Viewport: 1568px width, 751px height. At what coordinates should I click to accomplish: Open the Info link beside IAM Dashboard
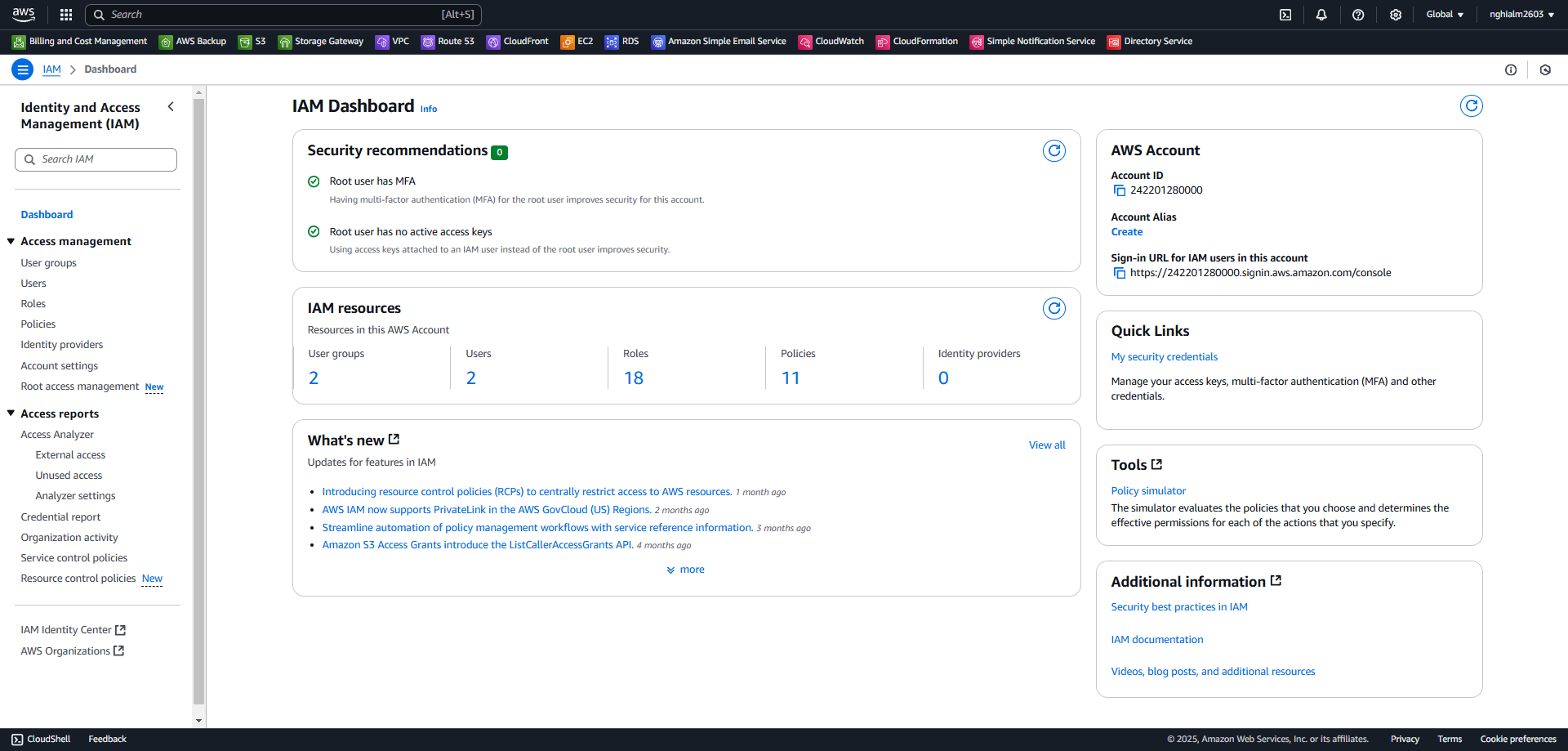pyautogui.click(x=429, y=109)
